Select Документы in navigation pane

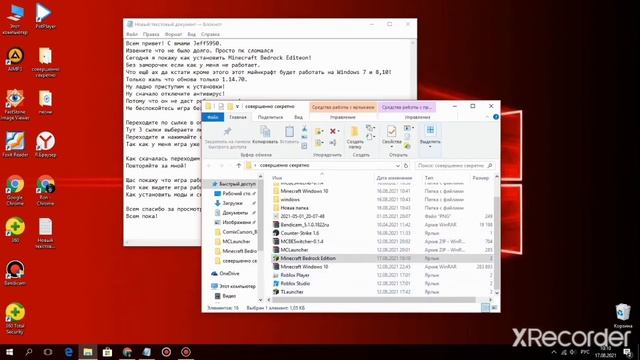click(x=235, y=213)
